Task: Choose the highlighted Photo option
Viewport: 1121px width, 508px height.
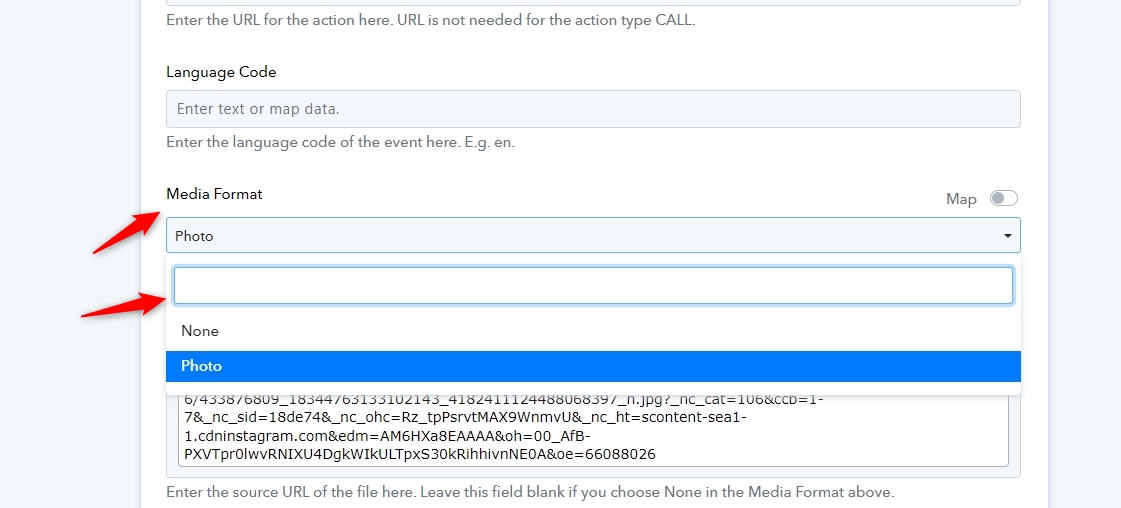Action: [x=593, y=366]
